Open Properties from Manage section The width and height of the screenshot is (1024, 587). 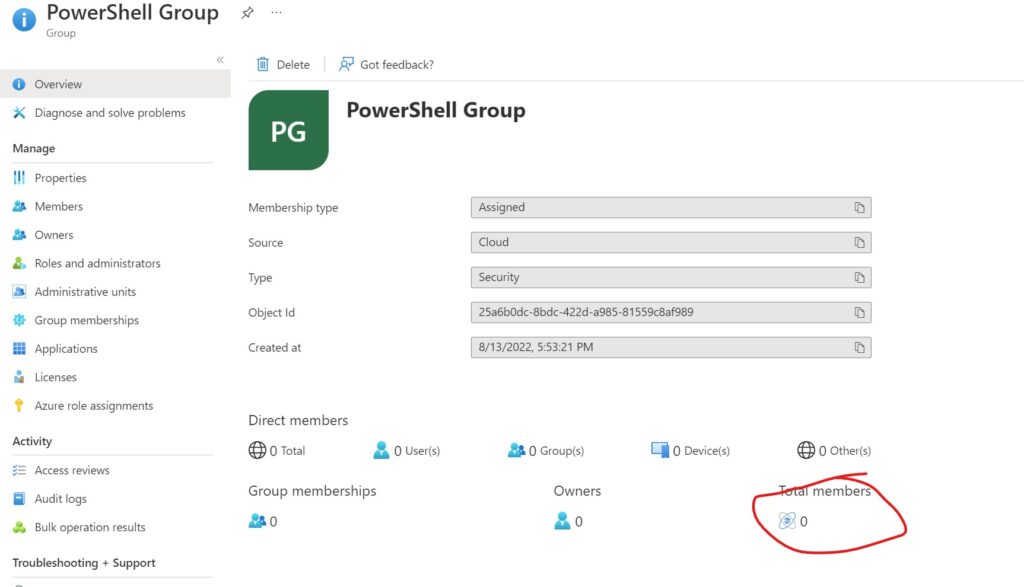pos(60,178)
